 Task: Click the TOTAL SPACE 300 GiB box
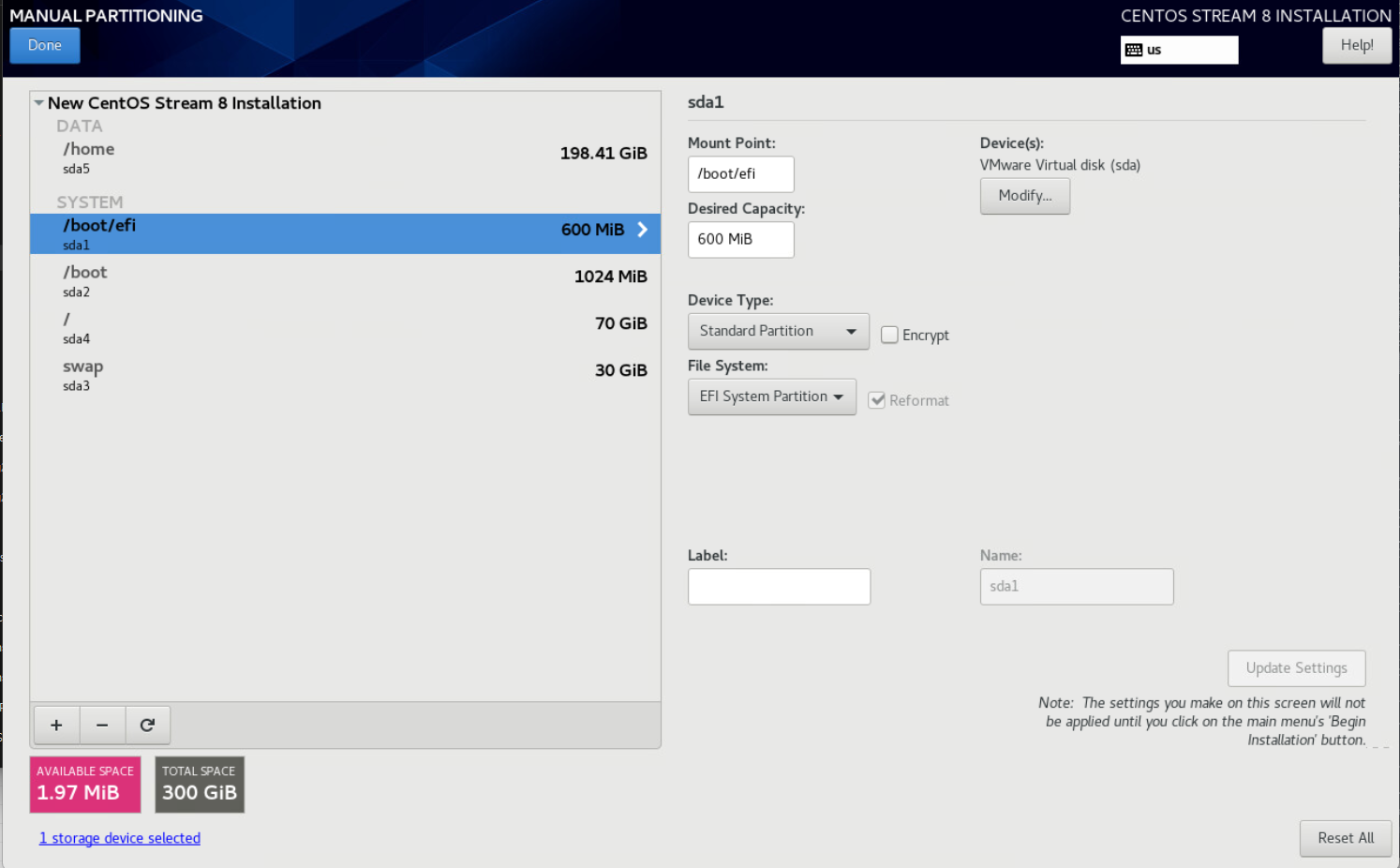point(200,785)
